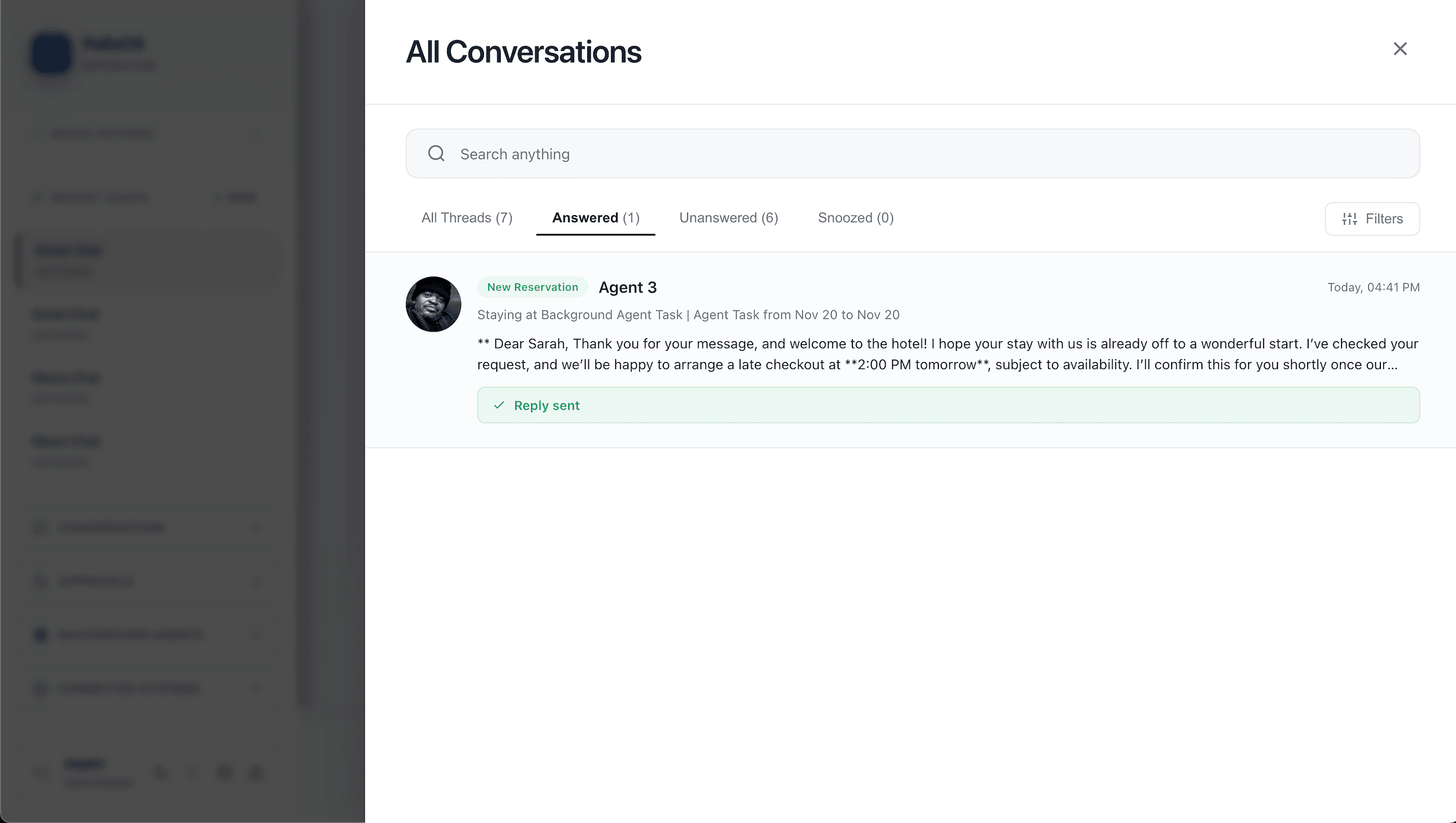Click the magnifier search icon

436,153
